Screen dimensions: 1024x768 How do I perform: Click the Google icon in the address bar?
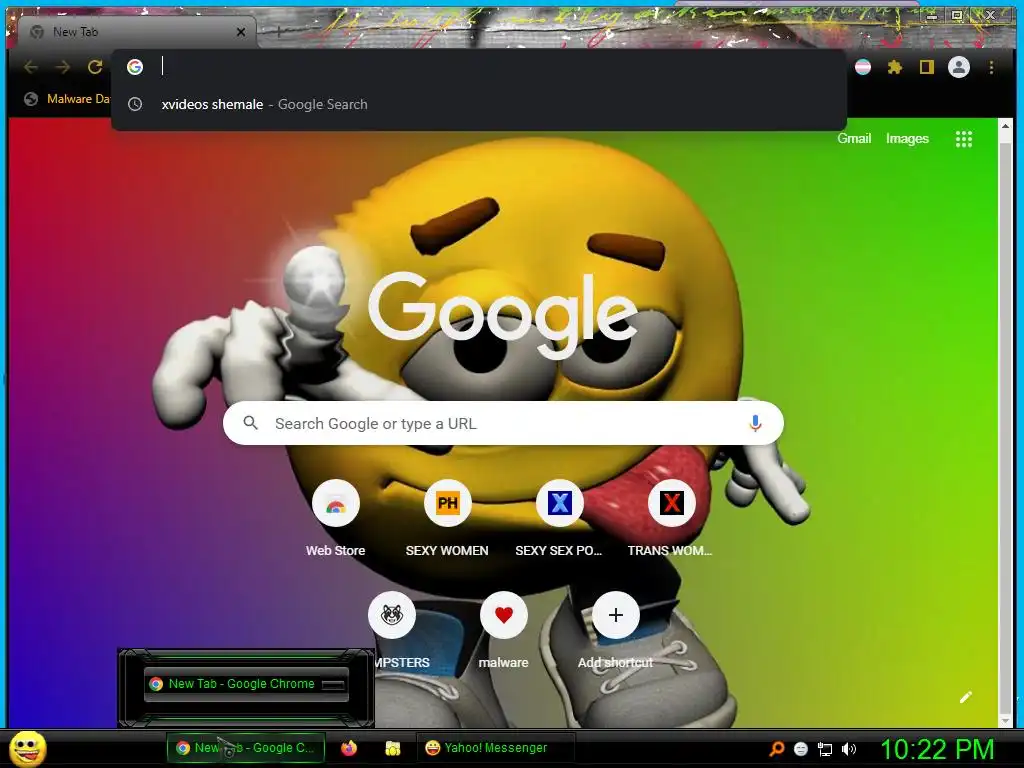135,67
